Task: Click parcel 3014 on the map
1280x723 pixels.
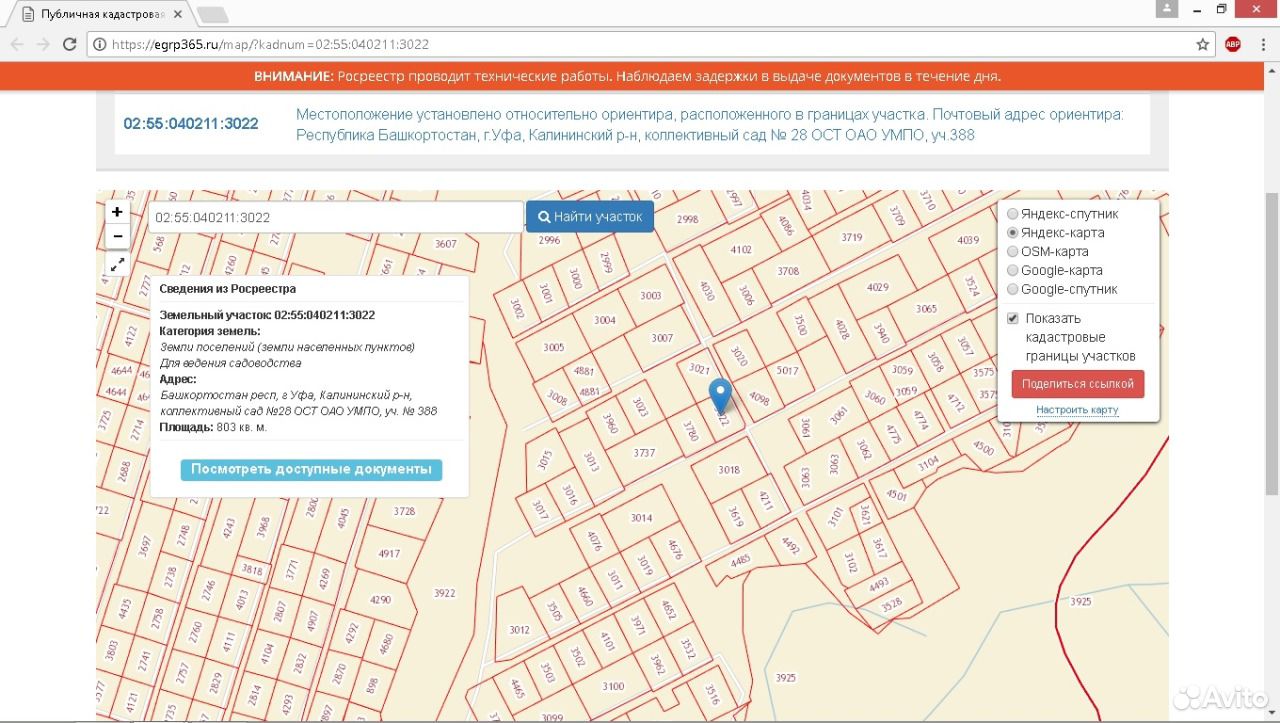Action: coord(641,518)
